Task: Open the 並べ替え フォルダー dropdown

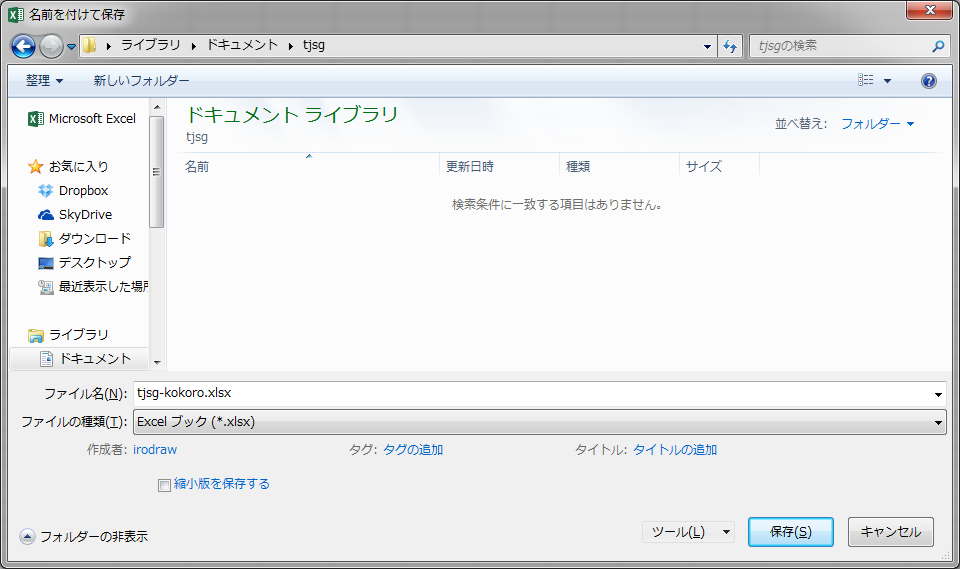Action: [x=877, y=124]
